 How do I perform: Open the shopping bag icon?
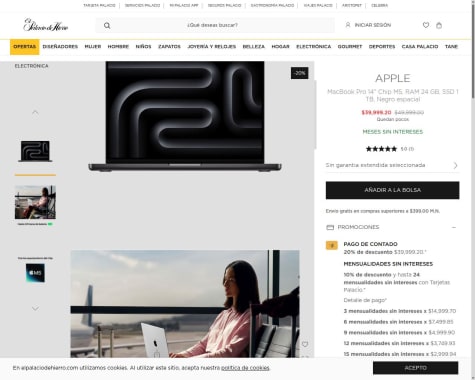[x=439, y=25]
